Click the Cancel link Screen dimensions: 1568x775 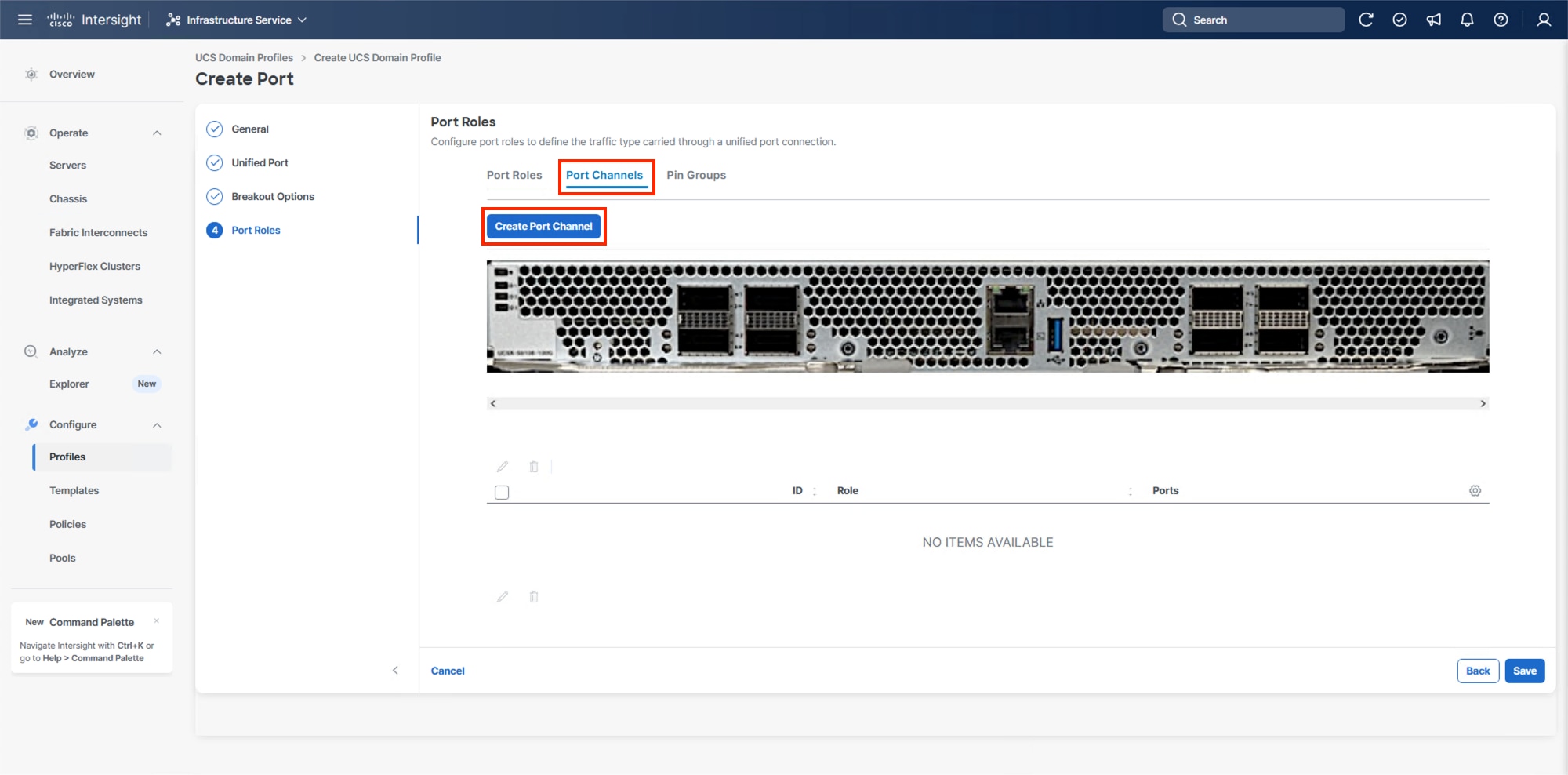(448, 671)
